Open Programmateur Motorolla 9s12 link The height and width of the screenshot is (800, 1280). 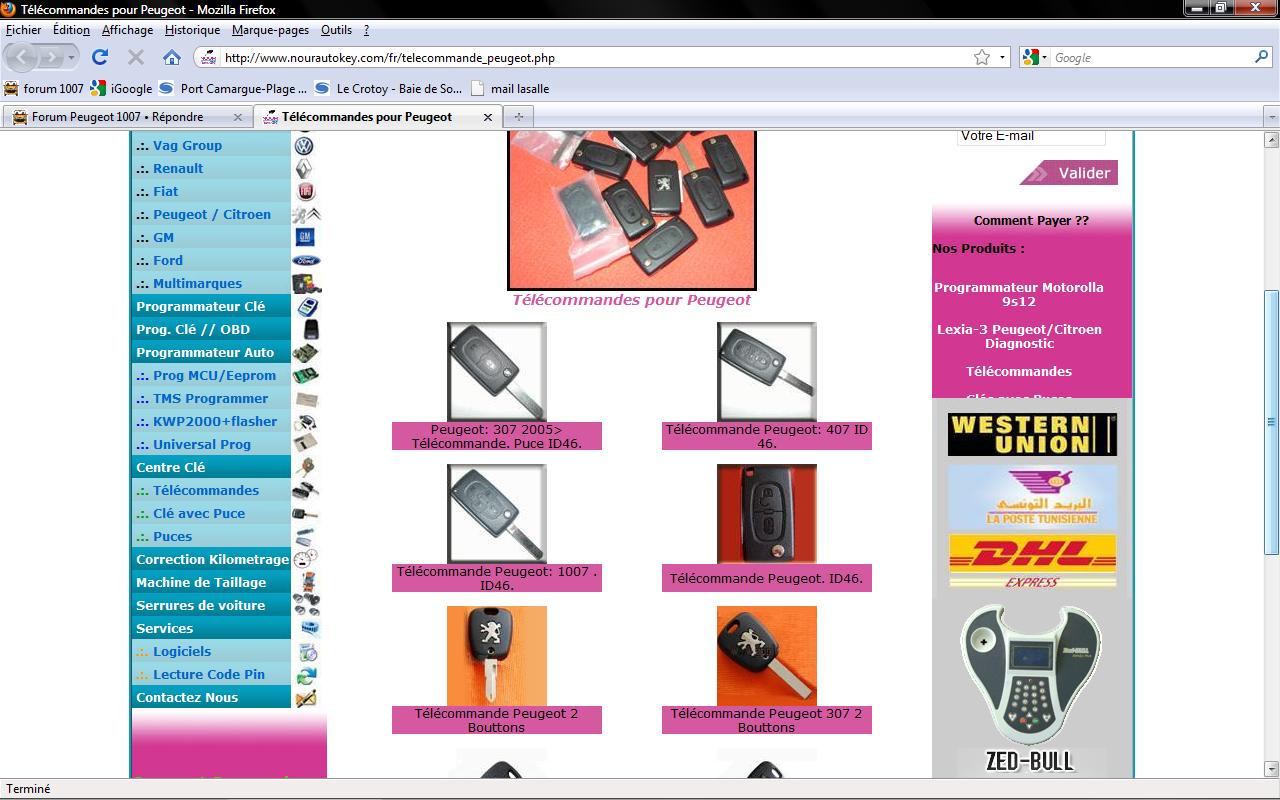click(1019, 294)
